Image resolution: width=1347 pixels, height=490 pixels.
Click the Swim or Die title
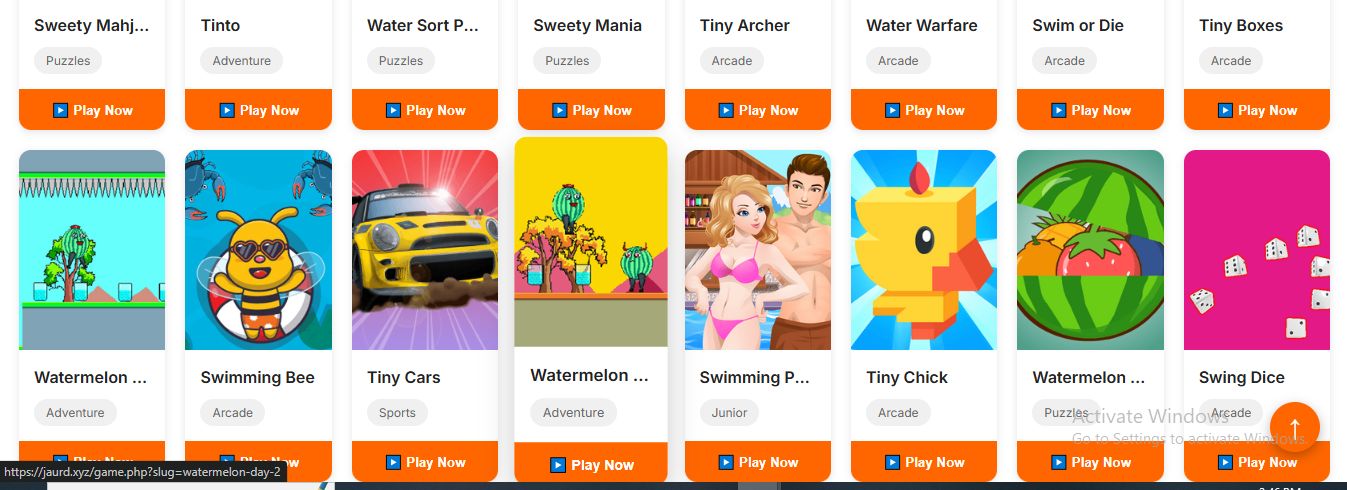(x=1078, y=25)
